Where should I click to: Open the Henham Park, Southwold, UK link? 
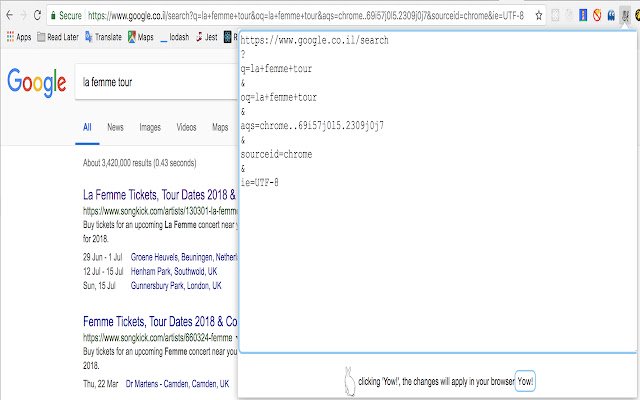[174, 271]
